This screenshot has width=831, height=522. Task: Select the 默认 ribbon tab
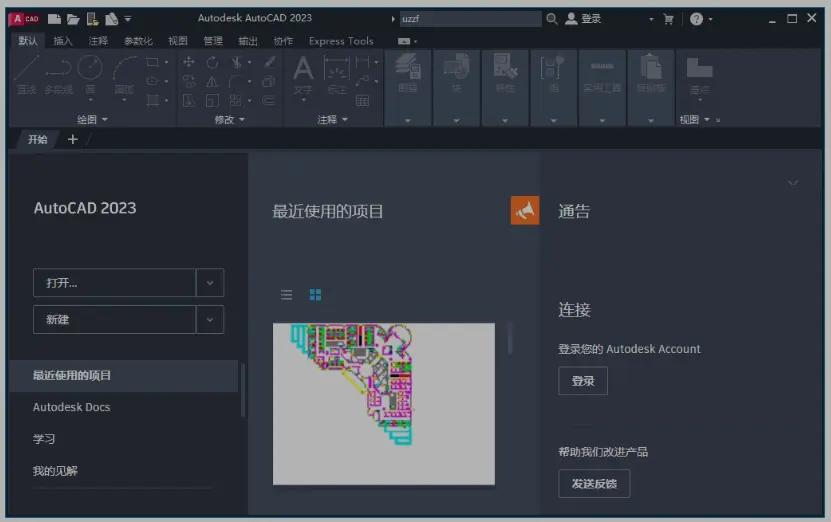[28, 41]
